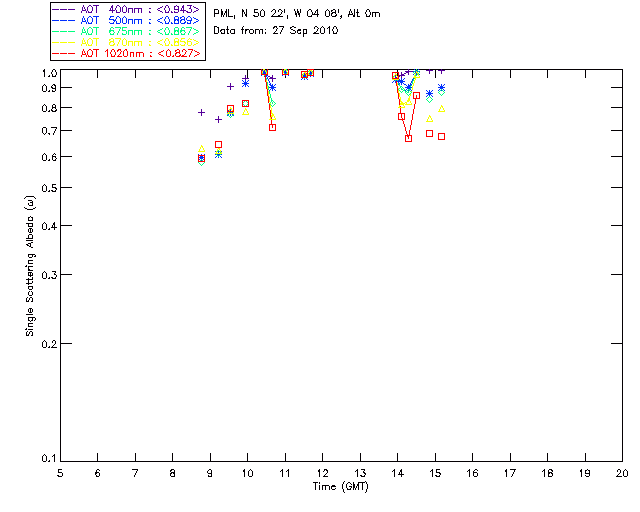Click the 0.5 y-axis tick label
Screen dimensions: 640x512
tap(49, 188)
